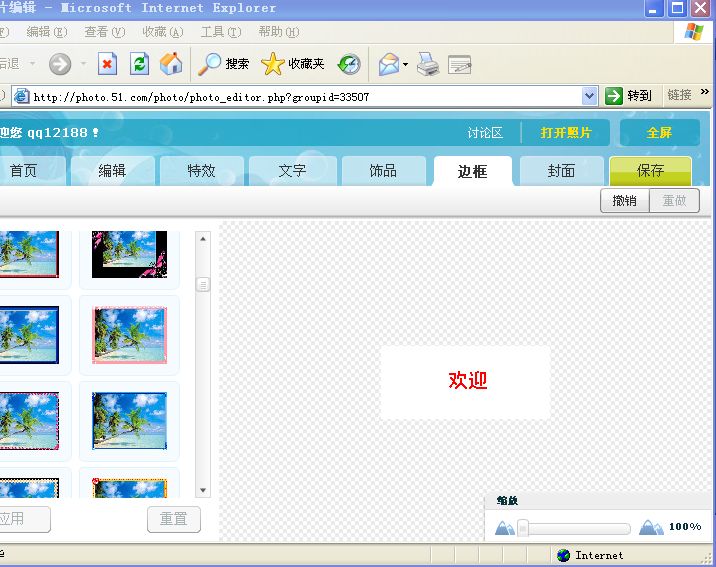Click the page icon in address bar
Screen dimensions: 716x567
tap(21, 96)
